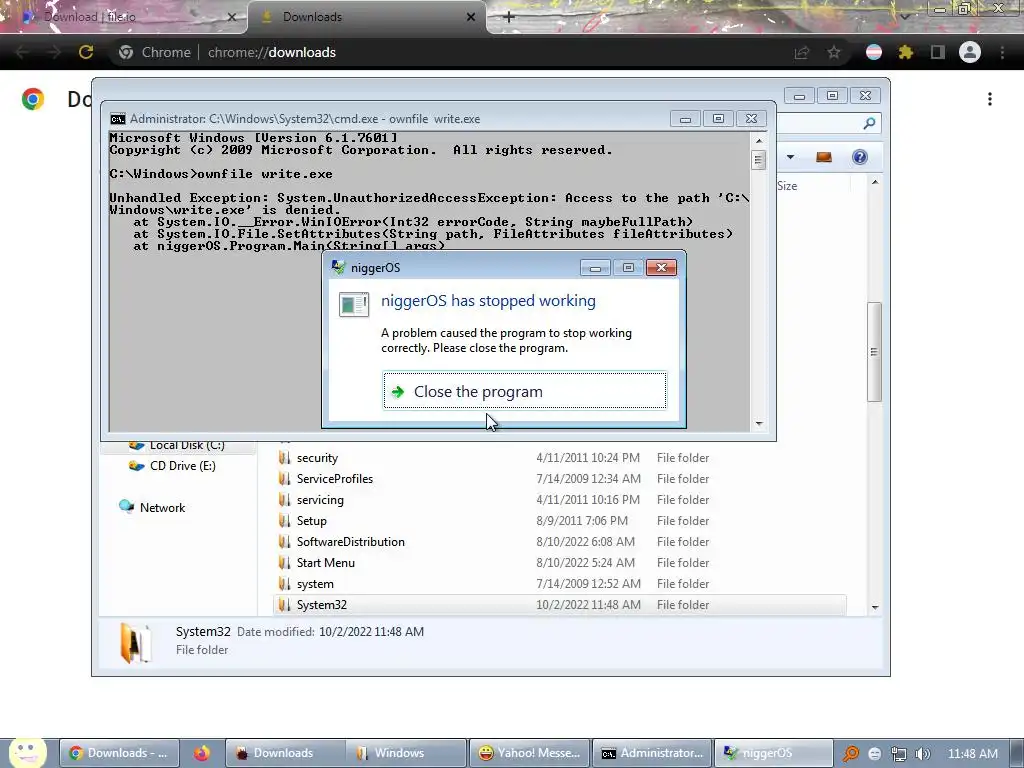
Task: Click the Explorer file list scroll down arrow
Action: pos(874,607)
